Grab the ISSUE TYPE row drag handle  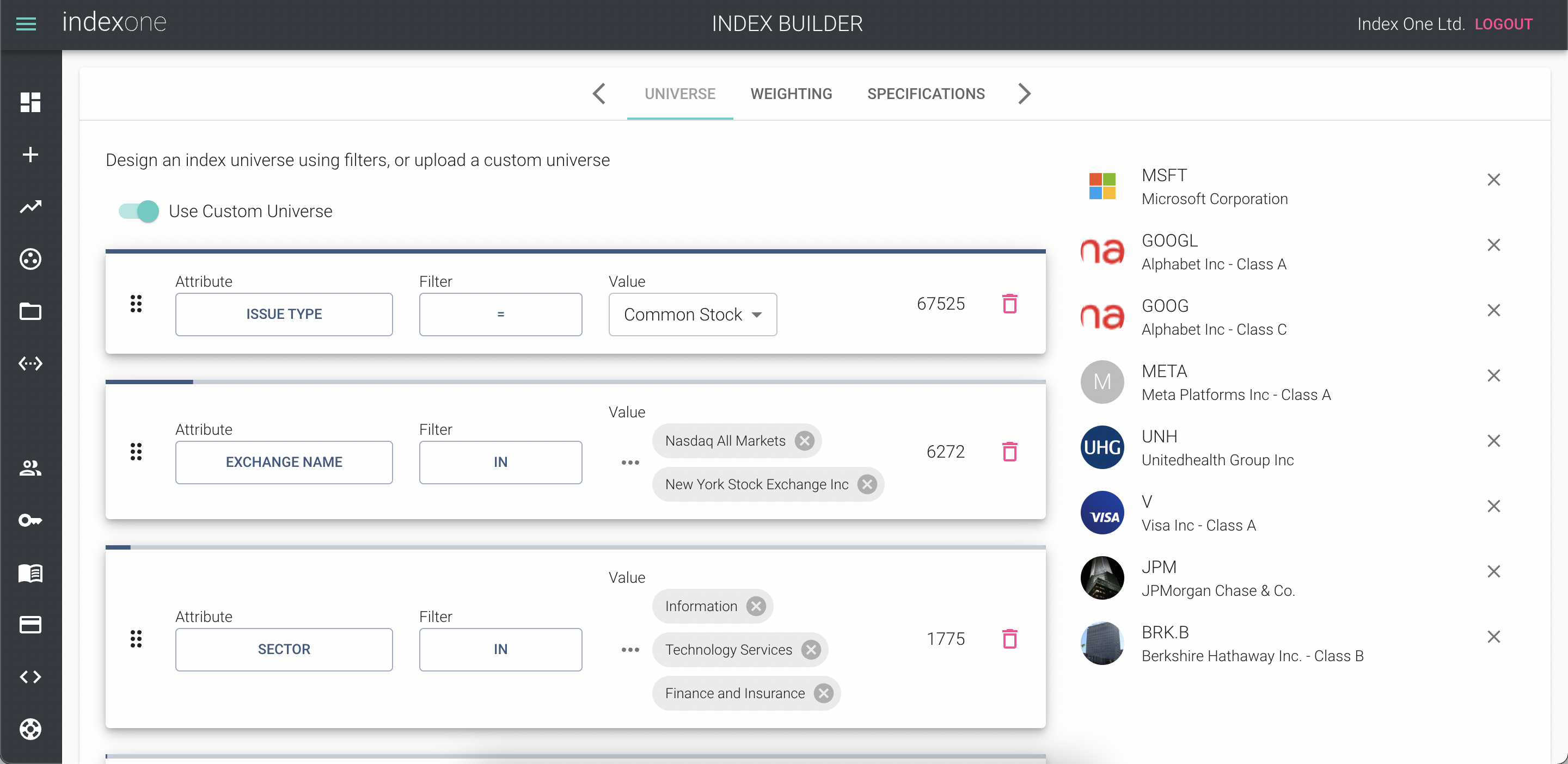pos(136,304)
